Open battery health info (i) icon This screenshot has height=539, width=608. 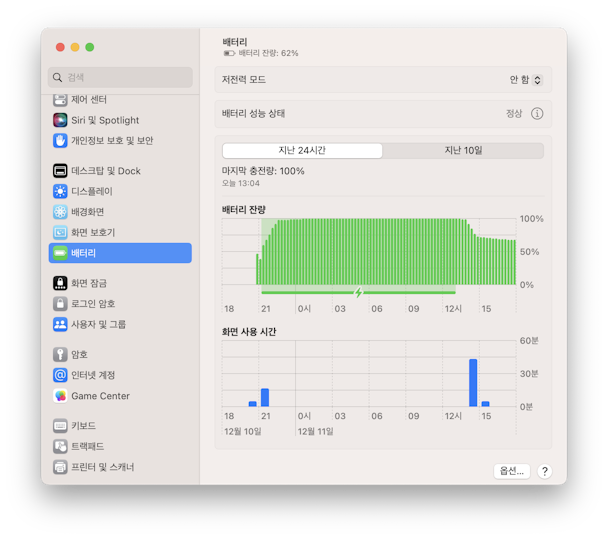pos(537,114)
